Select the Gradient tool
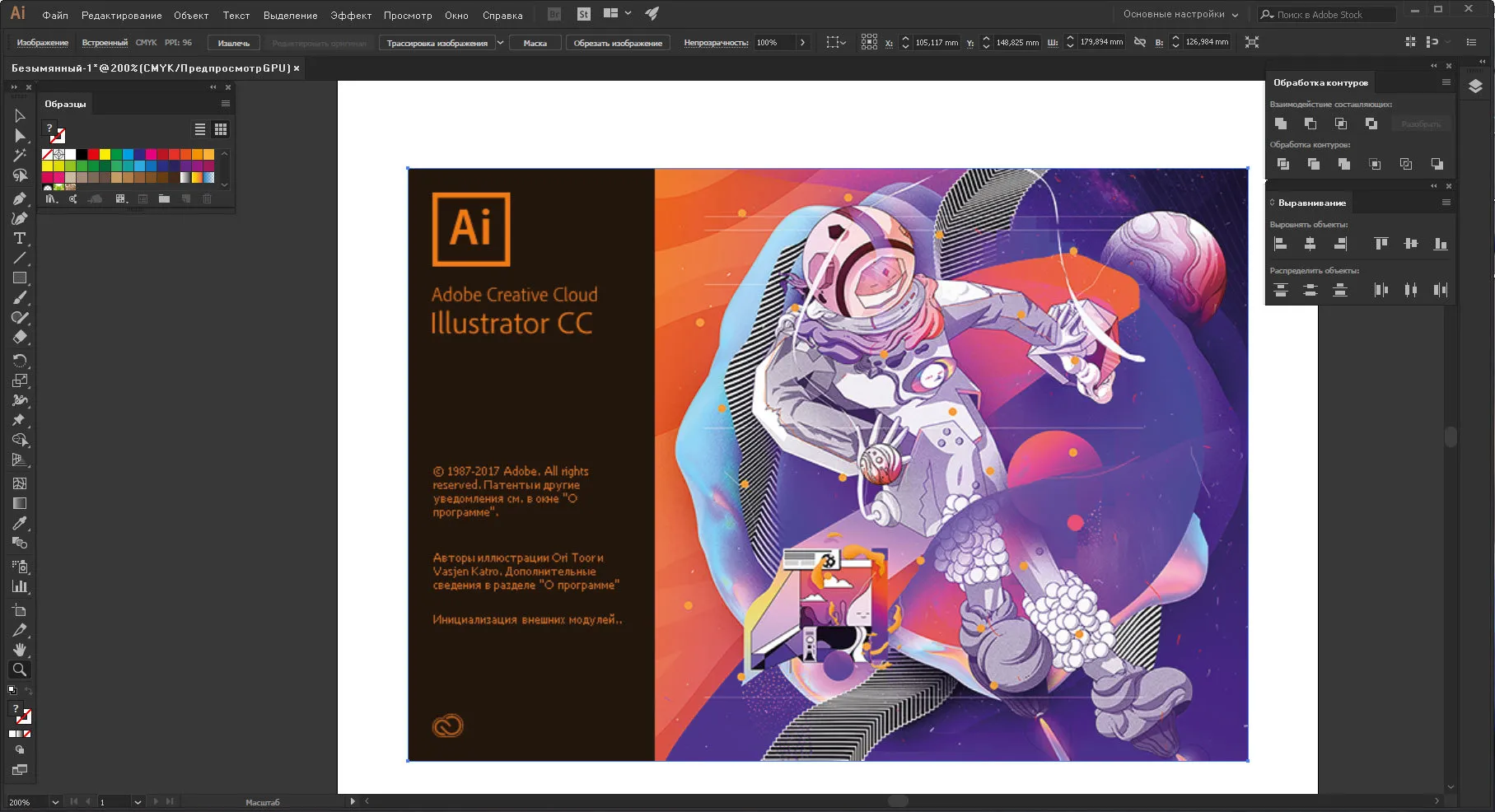This screenshot has height=812, width=1495. click(x=20, y=503)
